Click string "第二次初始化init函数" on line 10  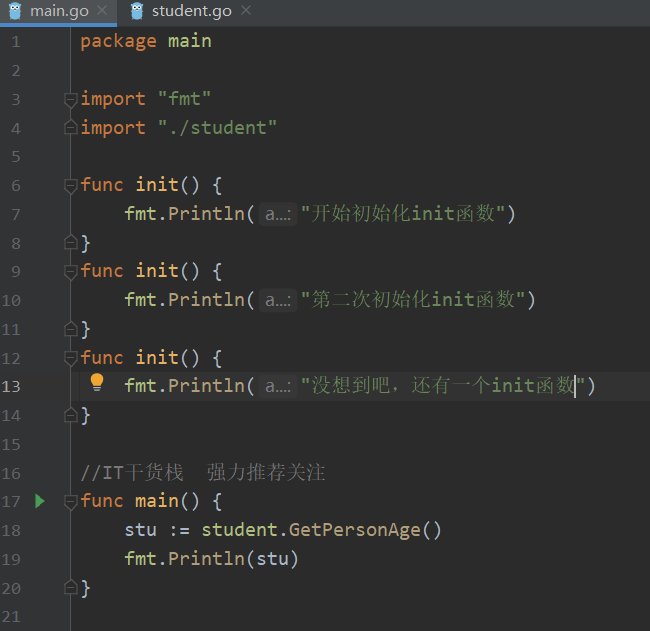[x=413, y=300]
